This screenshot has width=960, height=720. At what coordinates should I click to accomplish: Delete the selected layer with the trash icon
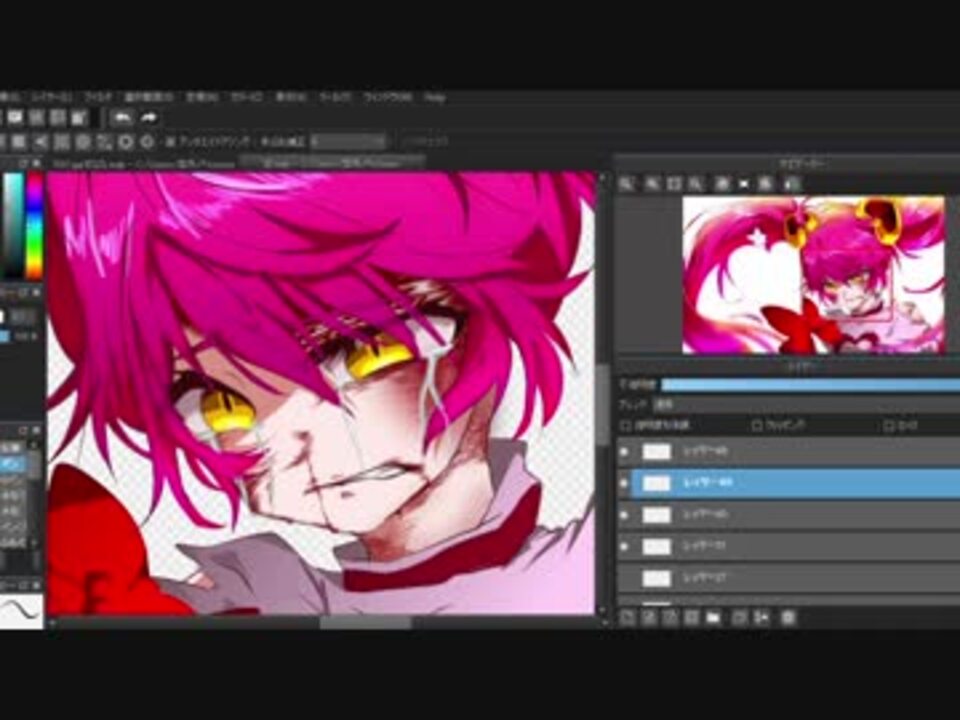789,618
